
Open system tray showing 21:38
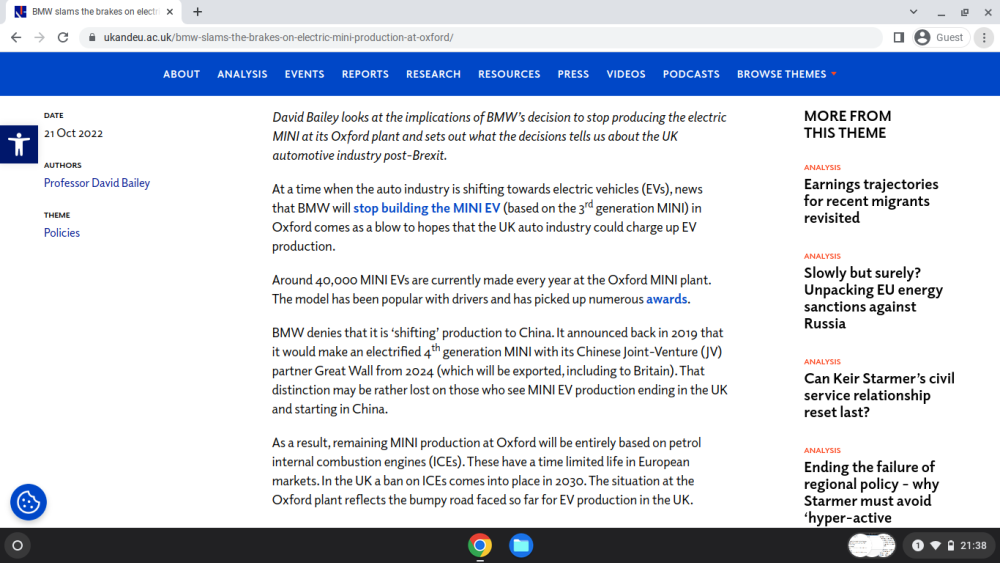950,545
